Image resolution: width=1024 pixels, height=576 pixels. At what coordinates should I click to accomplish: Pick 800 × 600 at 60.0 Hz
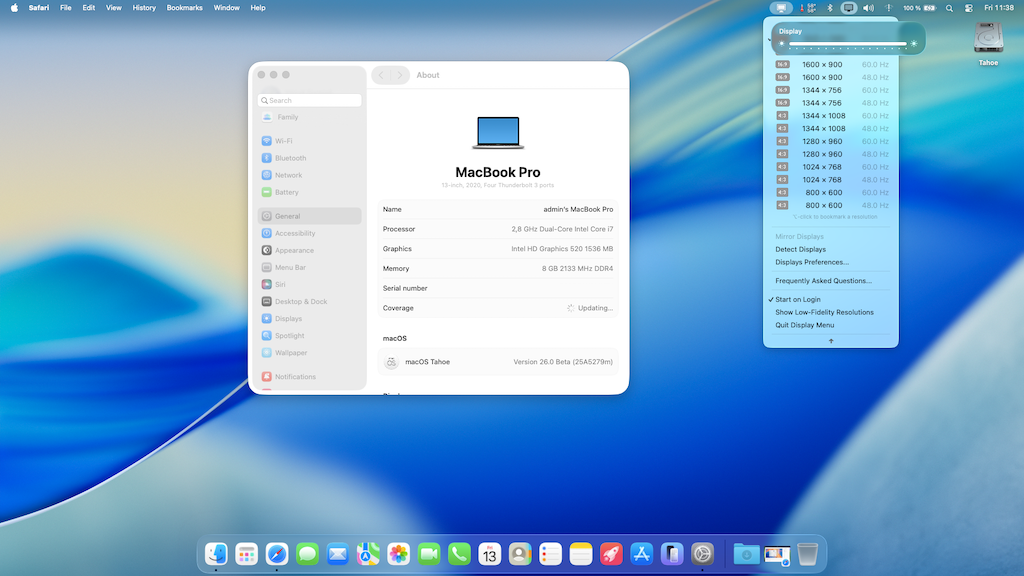coord(831,193)
